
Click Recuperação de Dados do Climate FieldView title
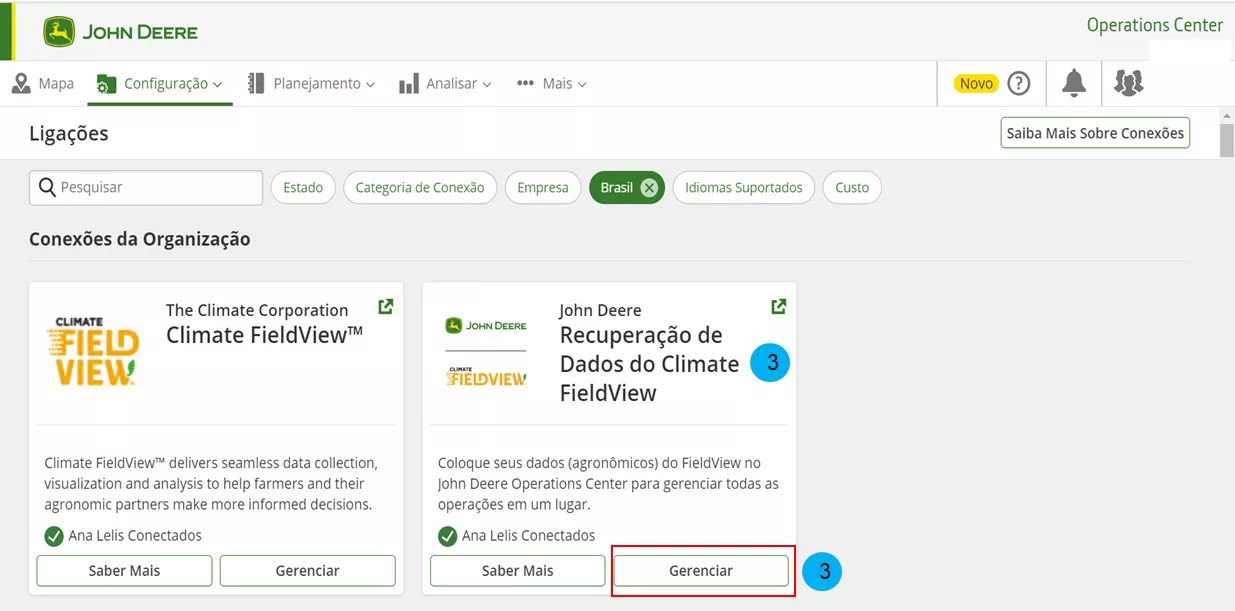coord(649,364)
